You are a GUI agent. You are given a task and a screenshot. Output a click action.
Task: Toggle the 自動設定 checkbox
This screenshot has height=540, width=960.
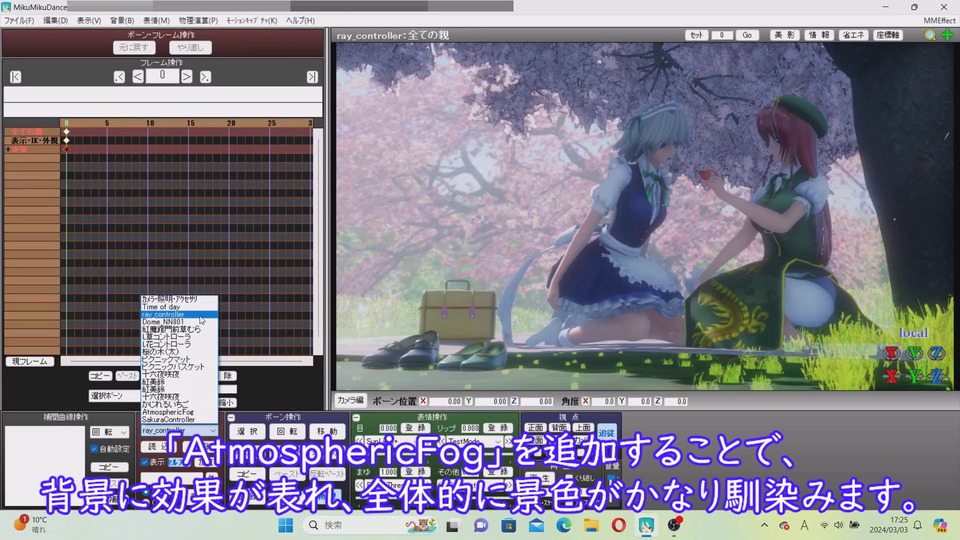click(94, 449)
